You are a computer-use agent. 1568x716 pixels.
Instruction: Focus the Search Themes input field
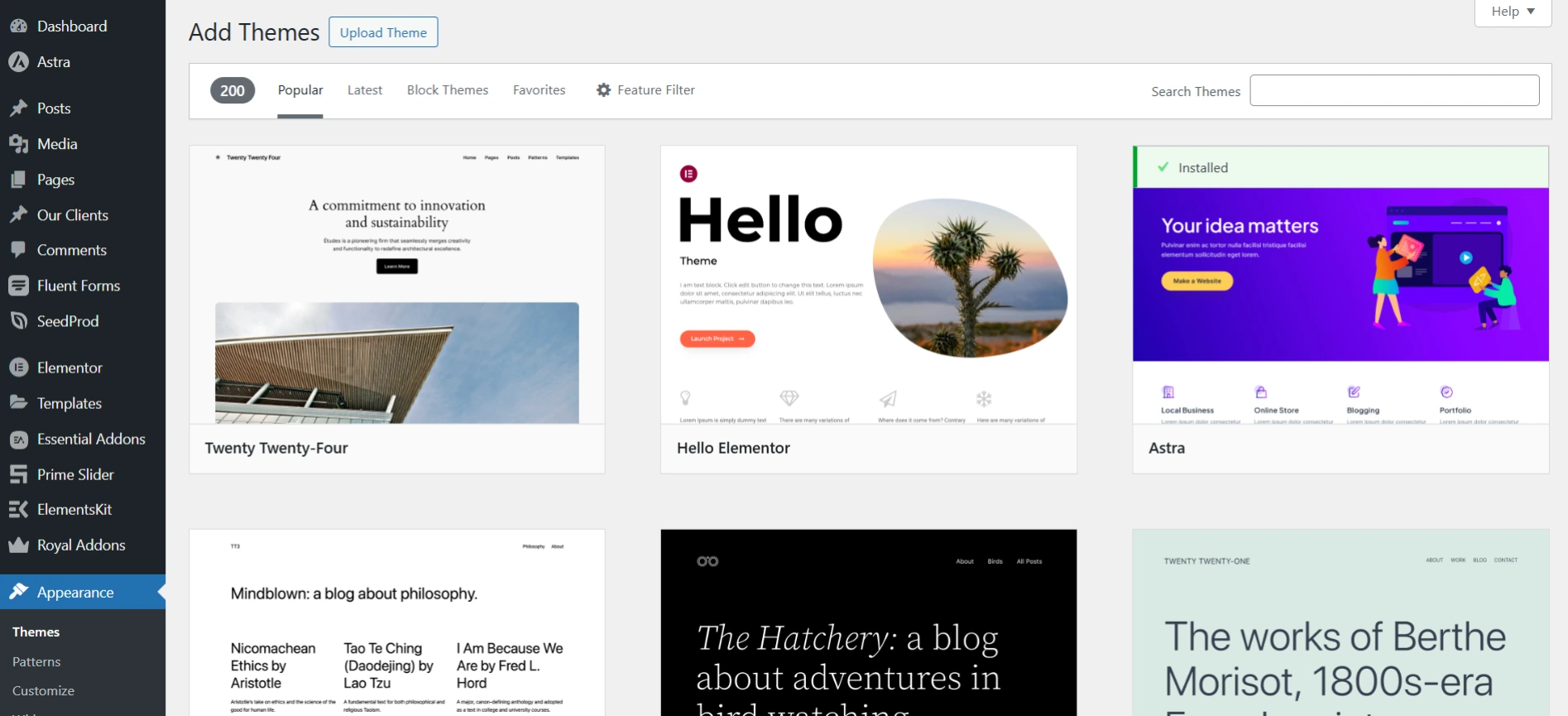pos(1394,90)
